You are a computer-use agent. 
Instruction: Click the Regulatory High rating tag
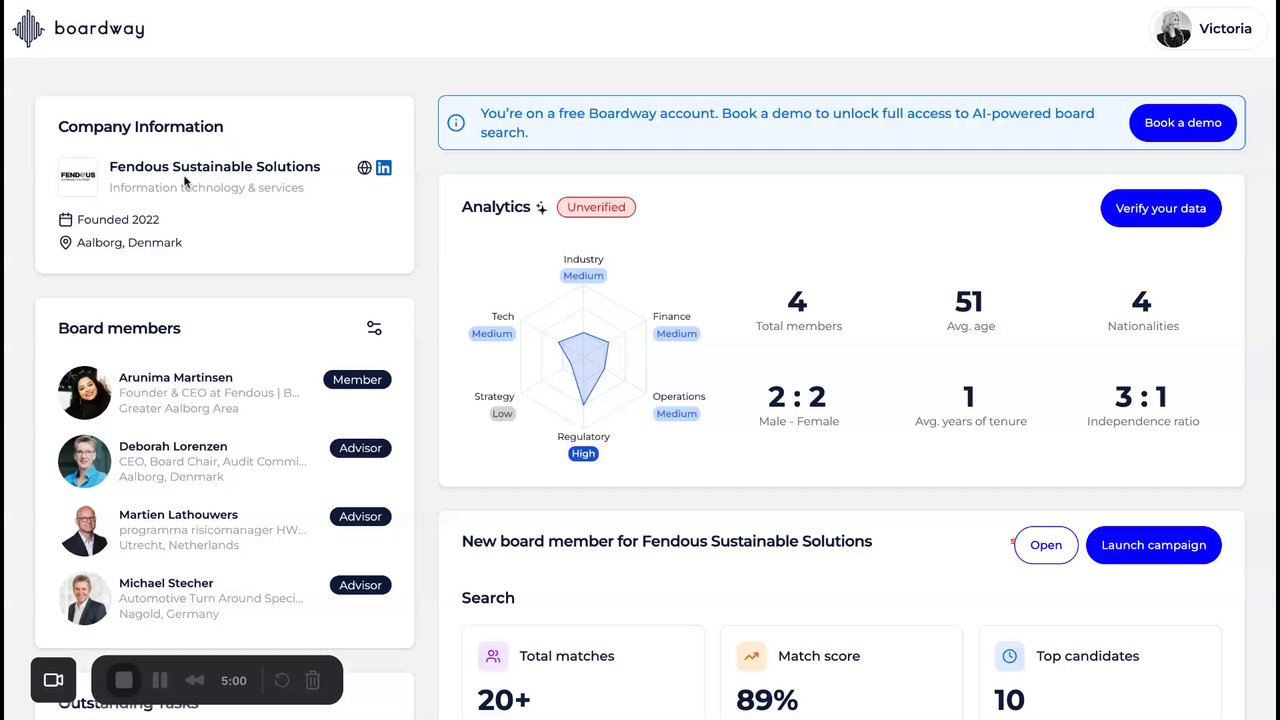click(x=583, y=454)
